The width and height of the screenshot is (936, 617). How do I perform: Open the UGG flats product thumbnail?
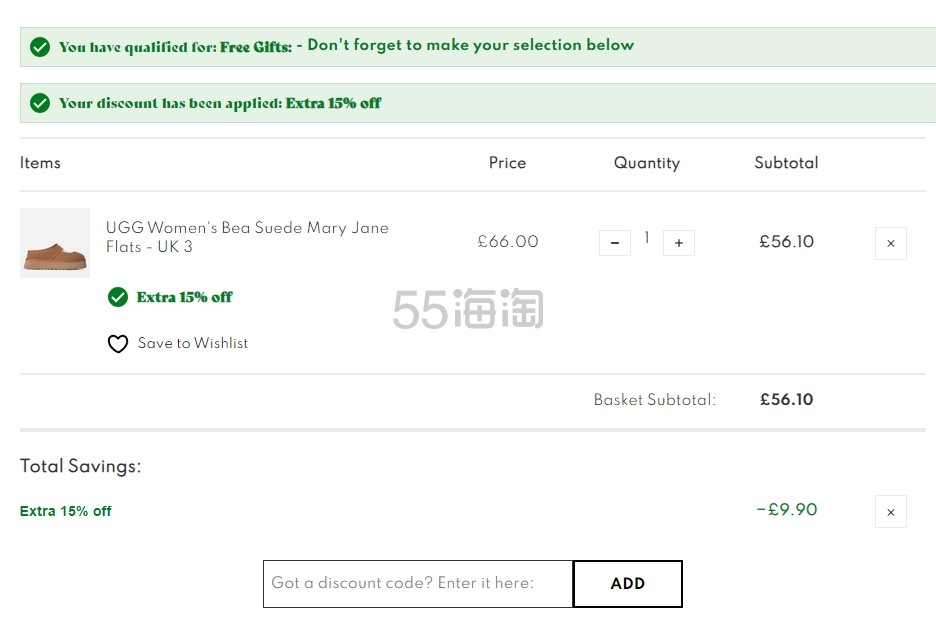pyautogui.click(x=55, y=243)
